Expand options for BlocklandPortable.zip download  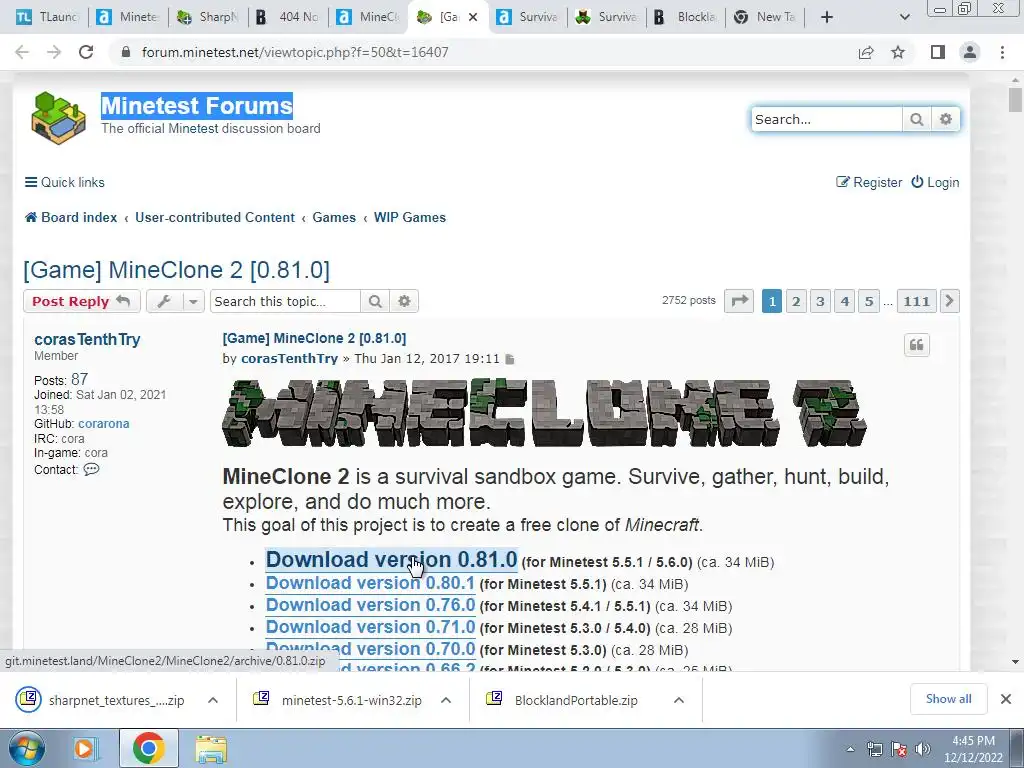(x=679, y=700)
